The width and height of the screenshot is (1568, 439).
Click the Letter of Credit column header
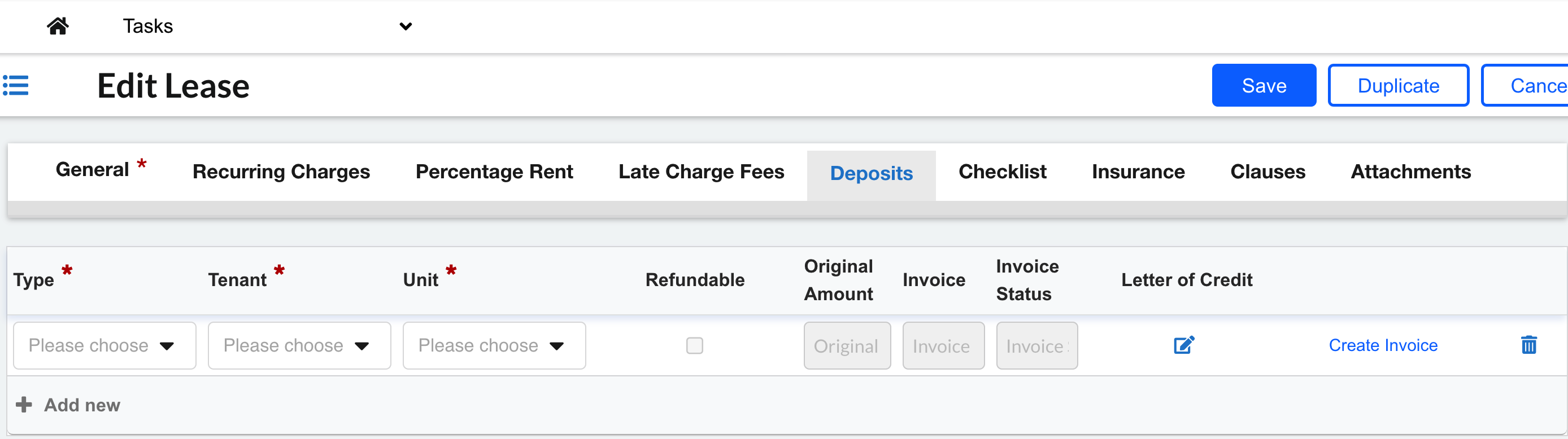click(x=1186, y=280)
